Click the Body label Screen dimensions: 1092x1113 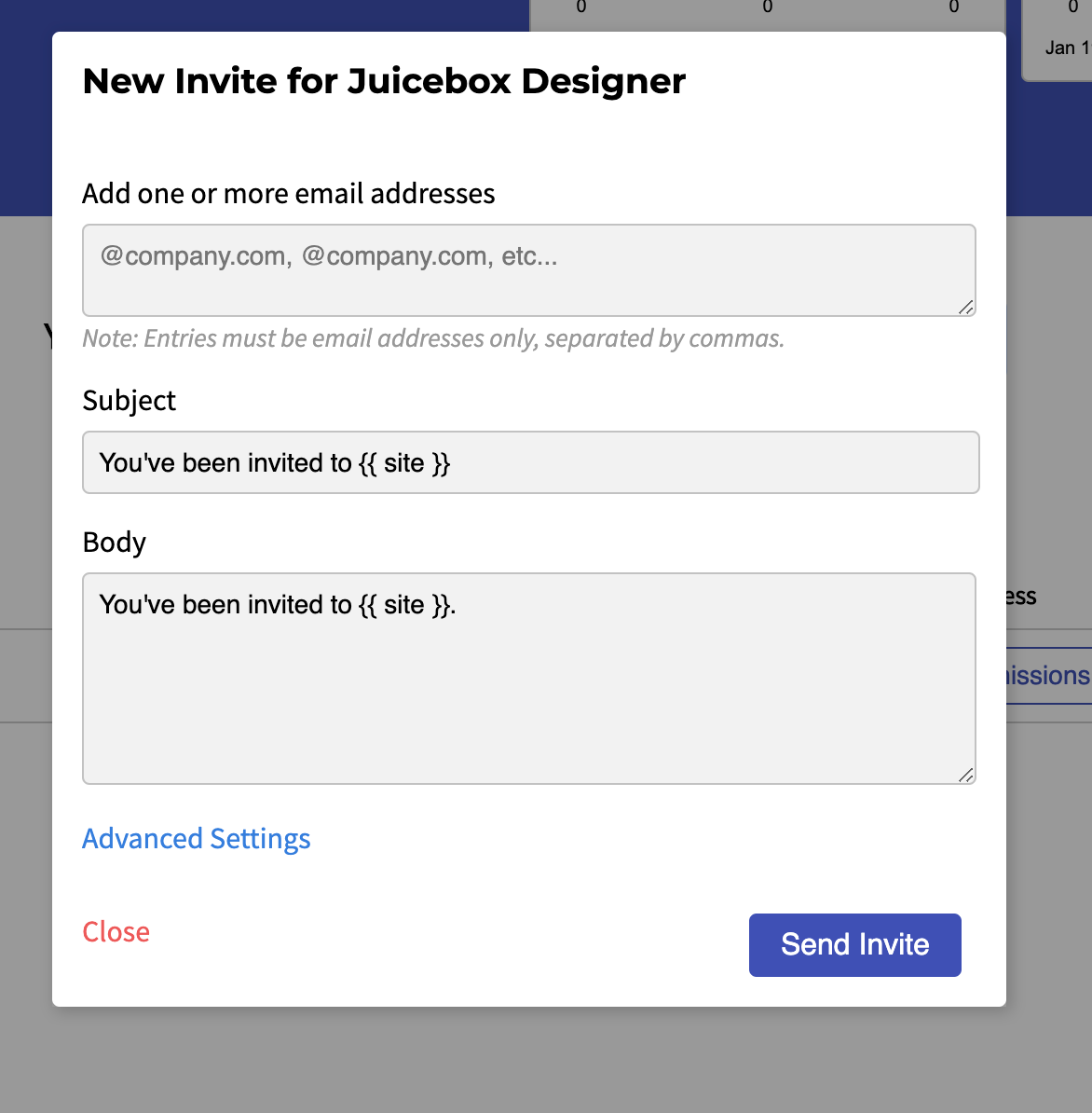click(x=115, y=543)
